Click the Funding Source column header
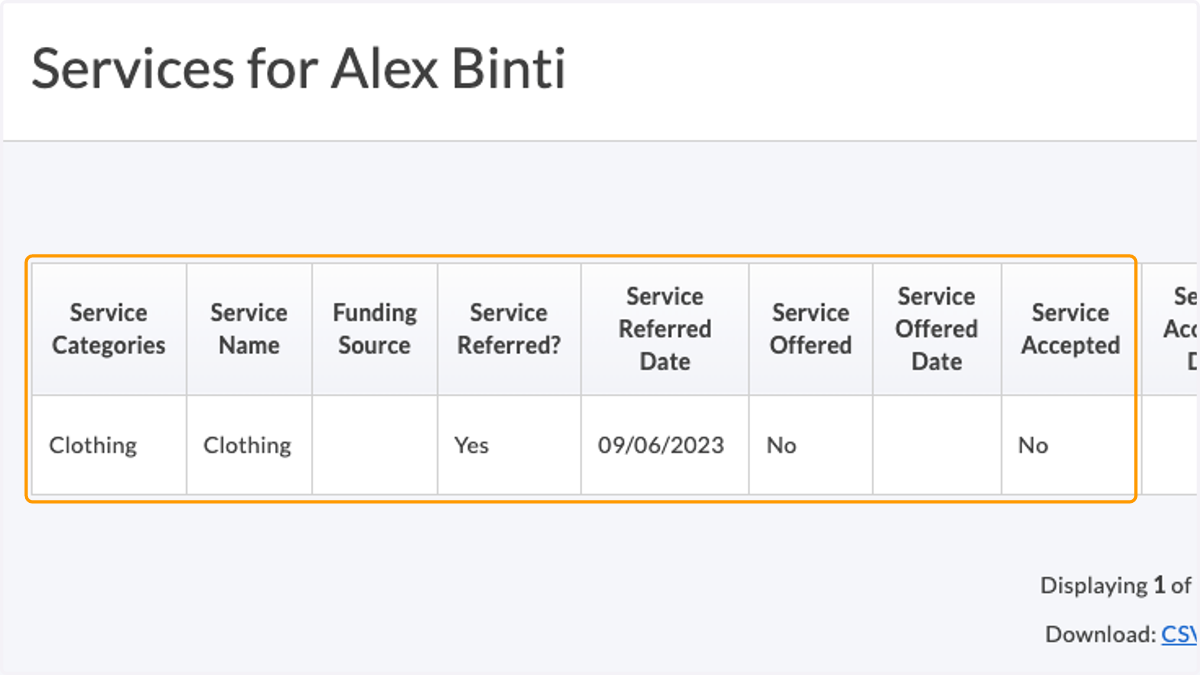The image size is (1200, 675). (374, 329)
